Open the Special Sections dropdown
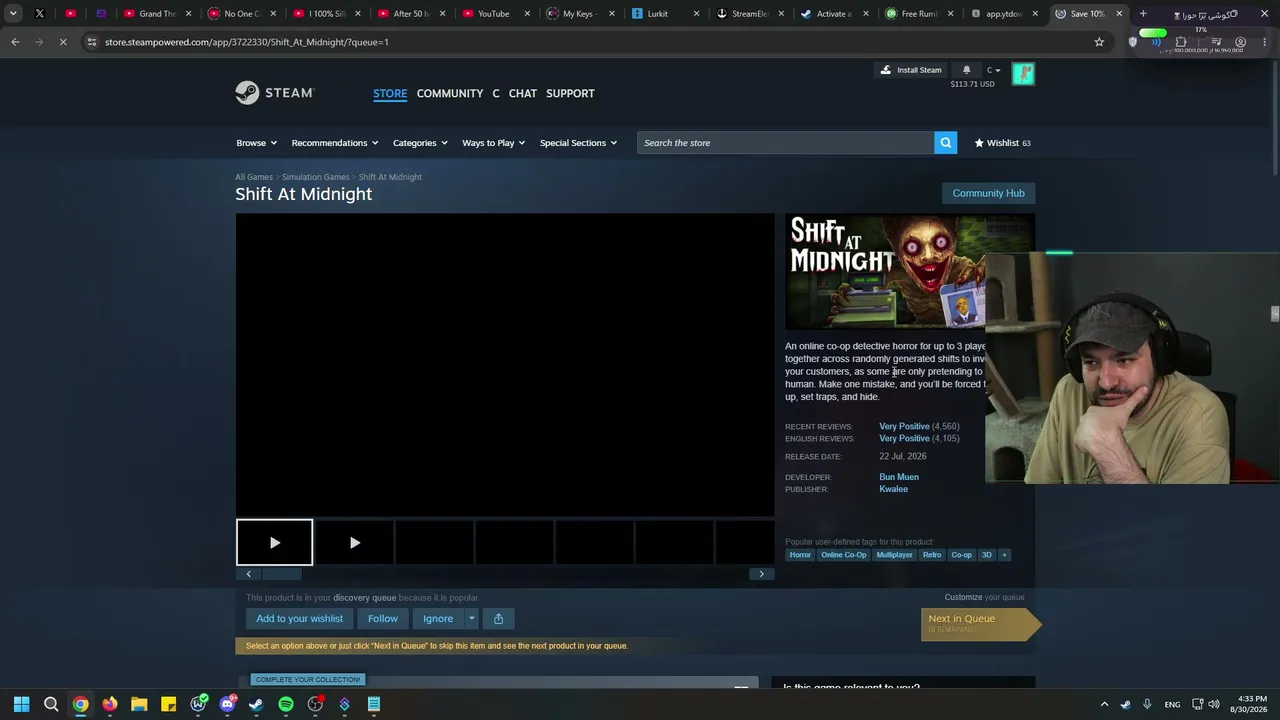Image resolution: width=1280 pixels, height=720 pixels. pos(578,143)
